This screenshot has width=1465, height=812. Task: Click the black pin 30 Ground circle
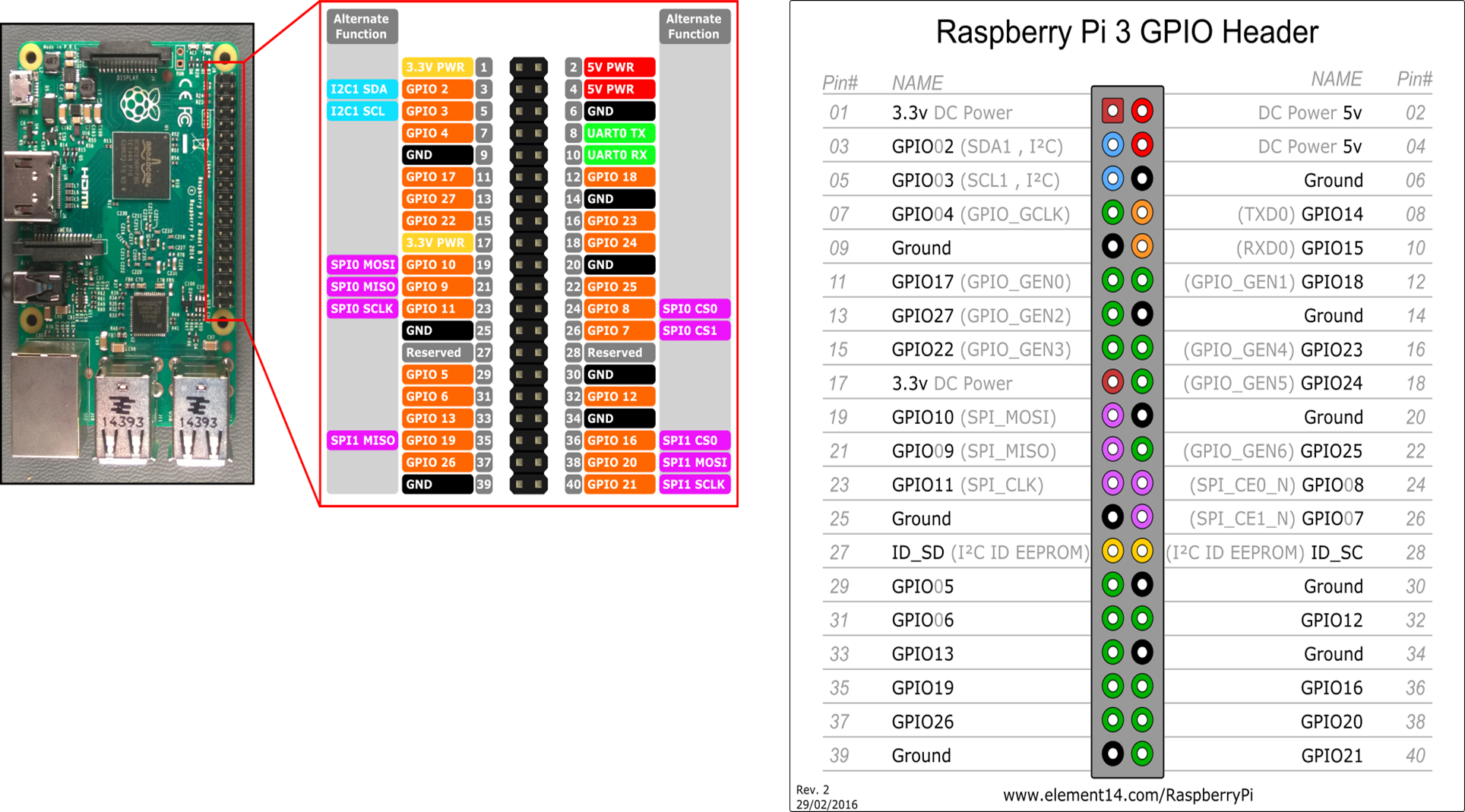1141,585
